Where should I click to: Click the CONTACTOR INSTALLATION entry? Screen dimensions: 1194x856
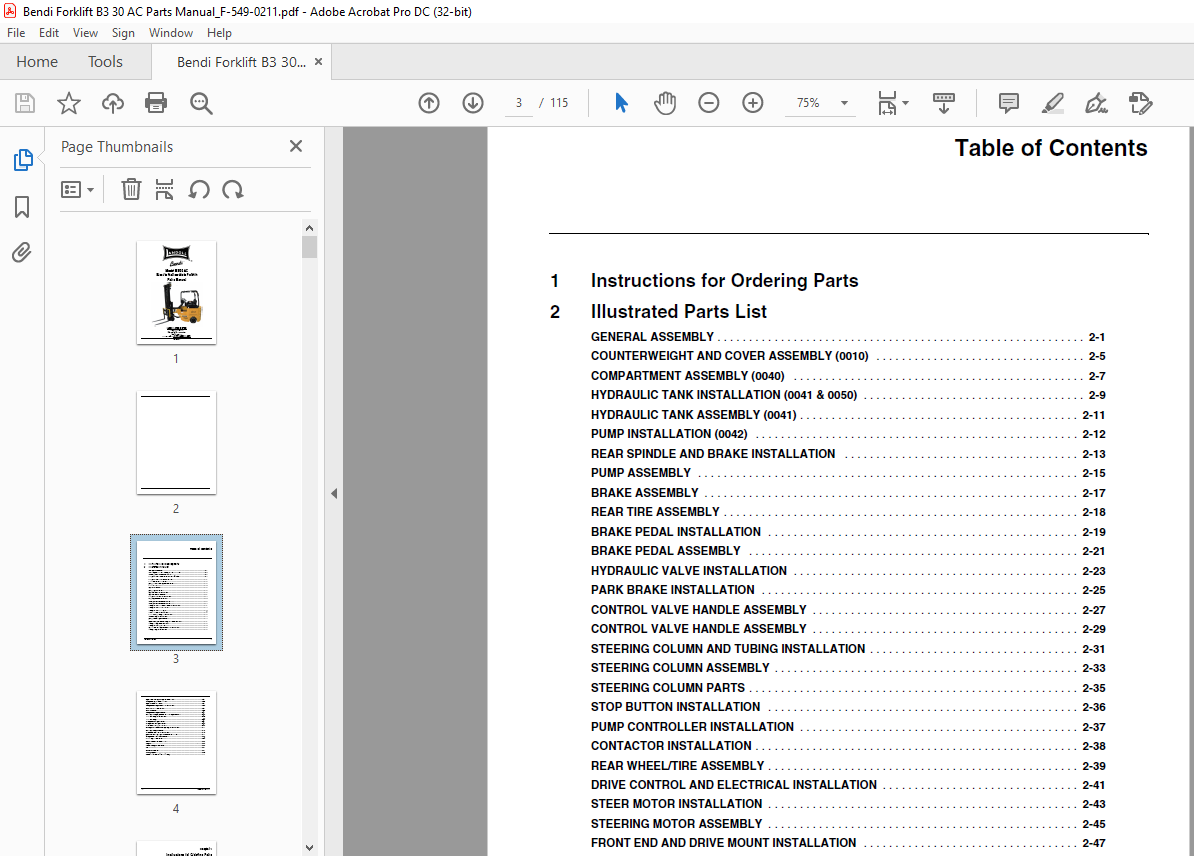coord(848,746)
